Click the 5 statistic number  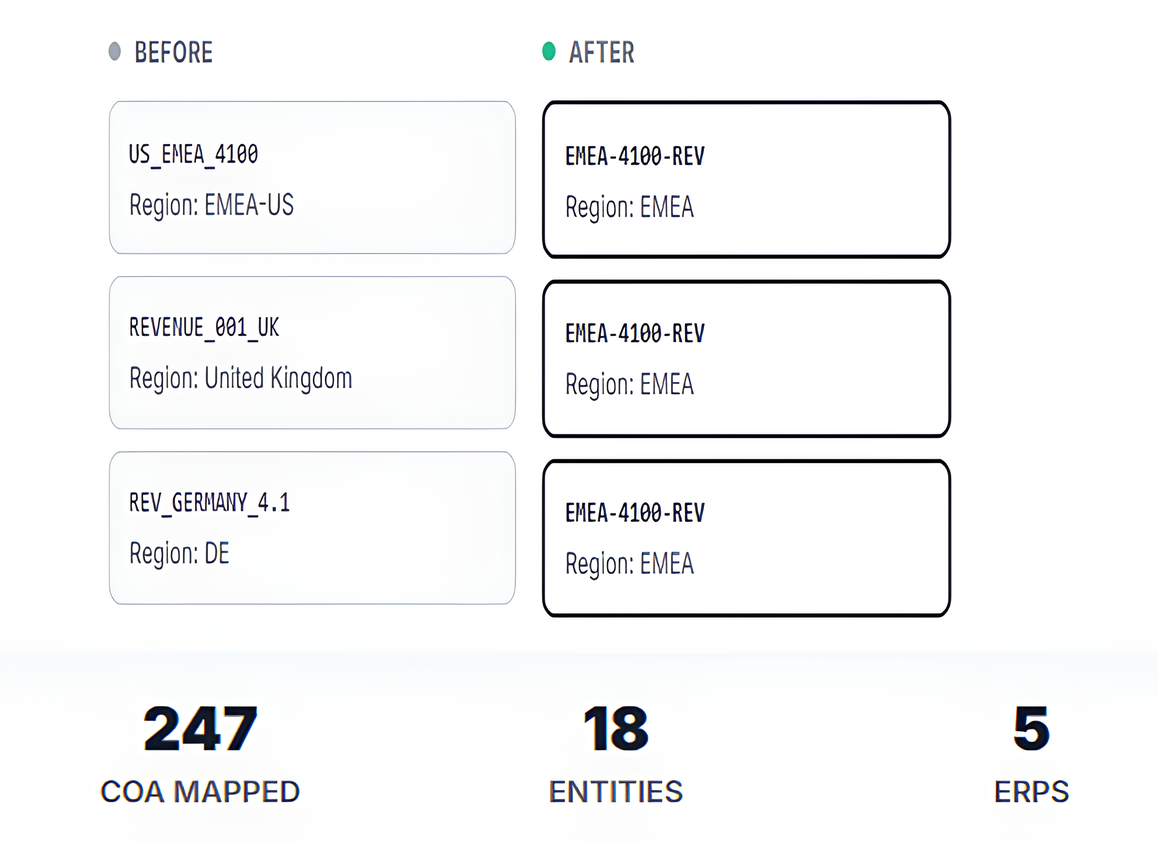pyautogui.click(x=1031, y=729)
